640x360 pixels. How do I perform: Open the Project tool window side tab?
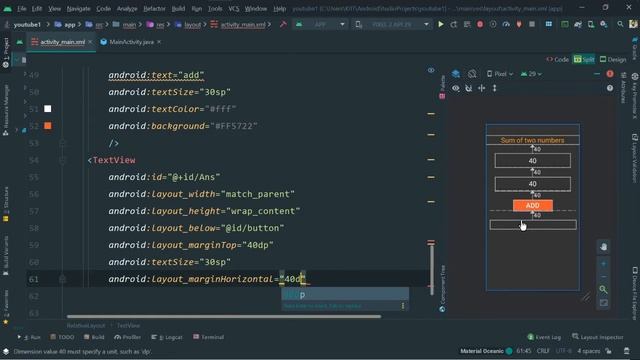6,52
